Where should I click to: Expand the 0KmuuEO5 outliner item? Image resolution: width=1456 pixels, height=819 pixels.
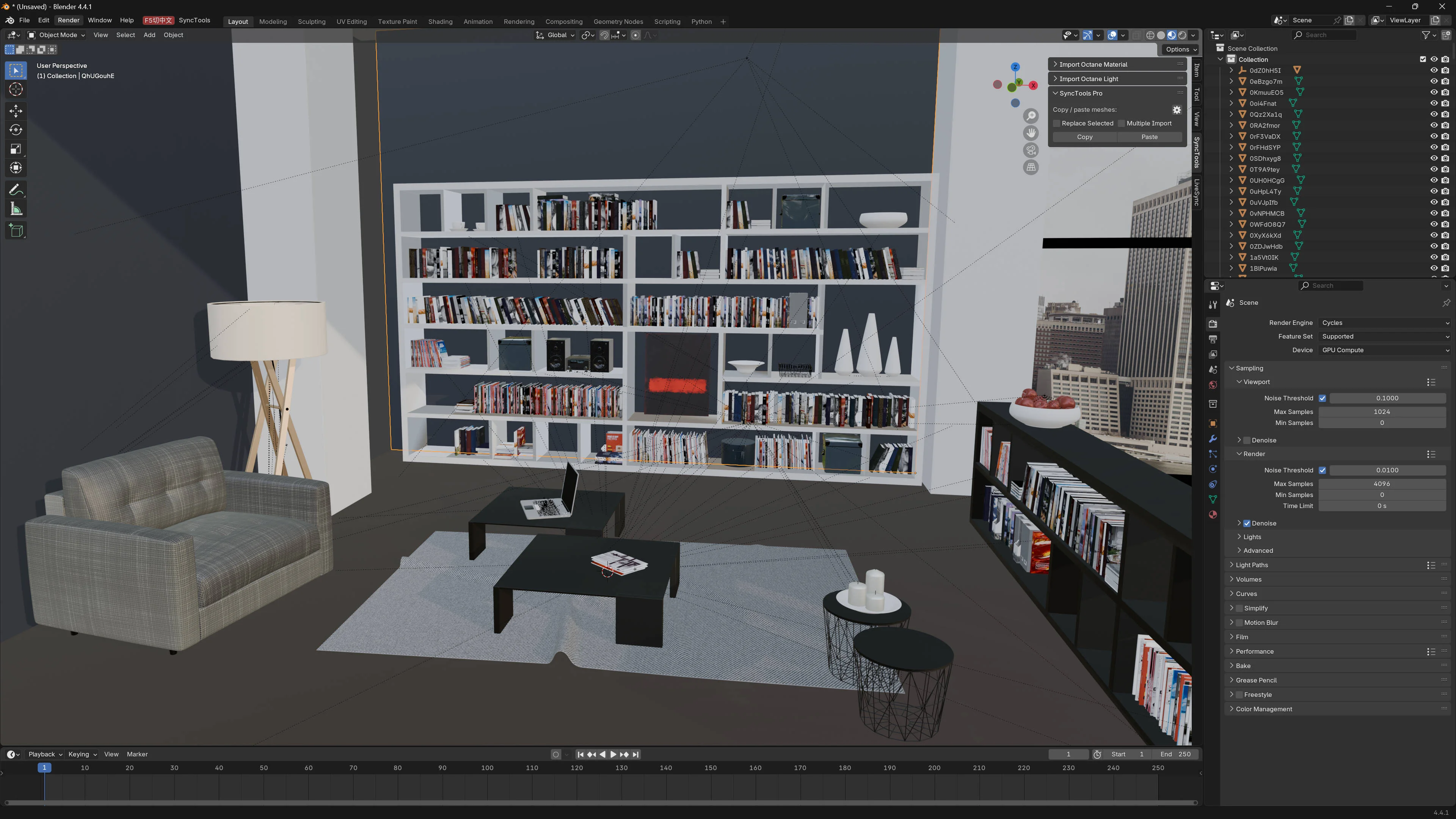(1232, 93)
